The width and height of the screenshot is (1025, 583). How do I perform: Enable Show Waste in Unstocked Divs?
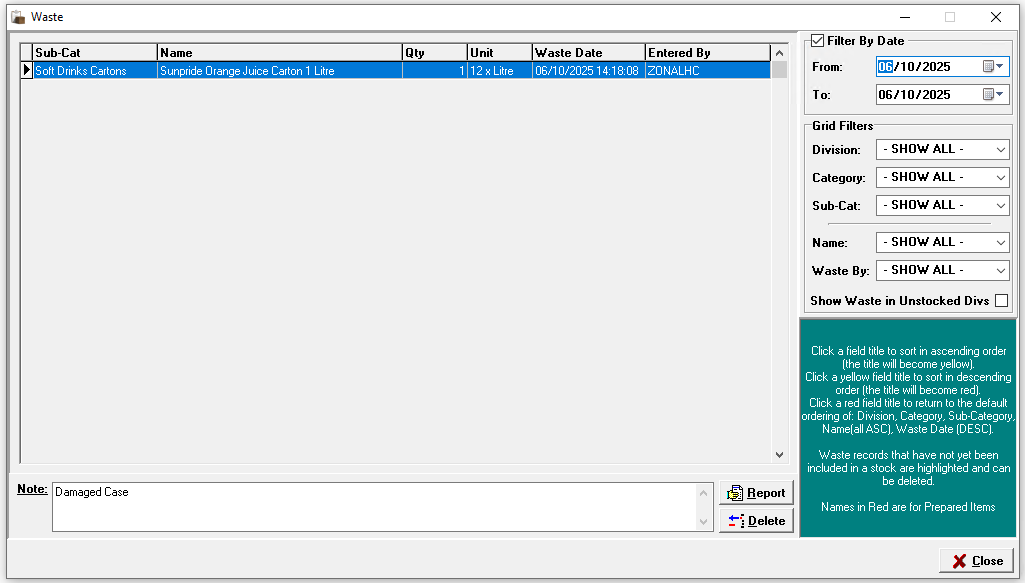click(x=1001, y=301)
